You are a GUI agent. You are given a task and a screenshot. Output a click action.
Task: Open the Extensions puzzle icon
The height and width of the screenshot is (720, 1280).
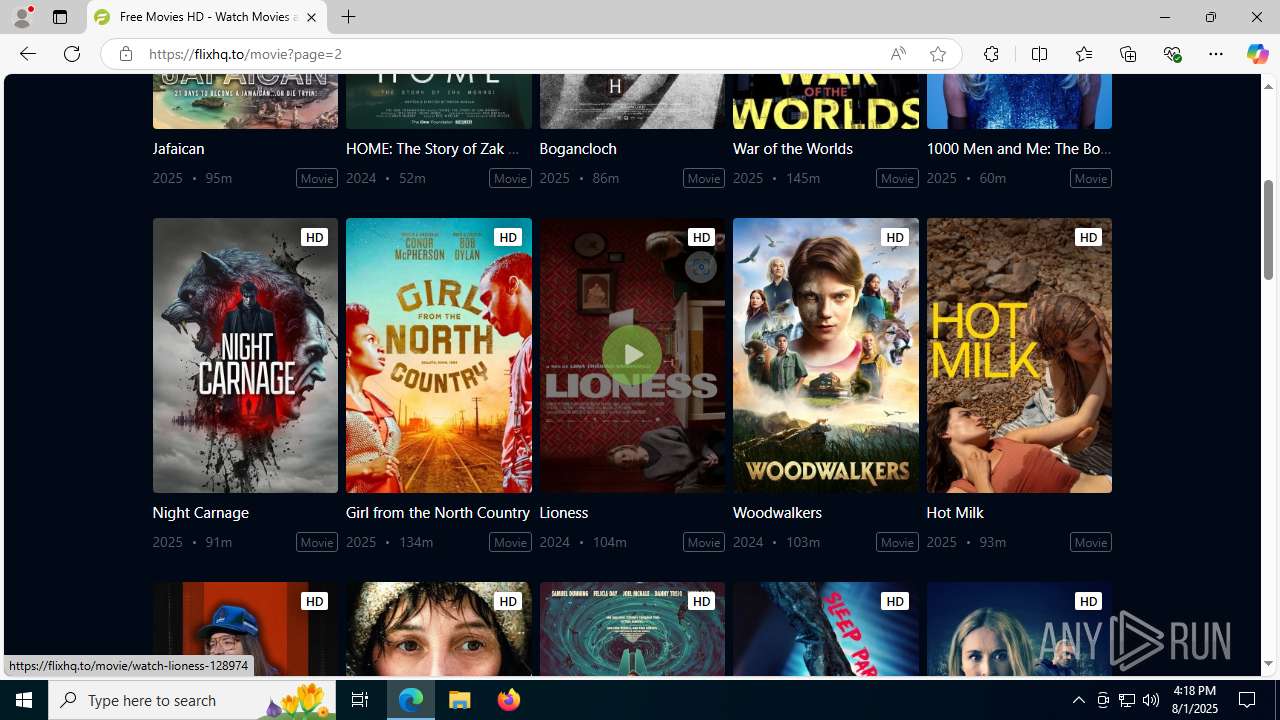pos(991,54)
